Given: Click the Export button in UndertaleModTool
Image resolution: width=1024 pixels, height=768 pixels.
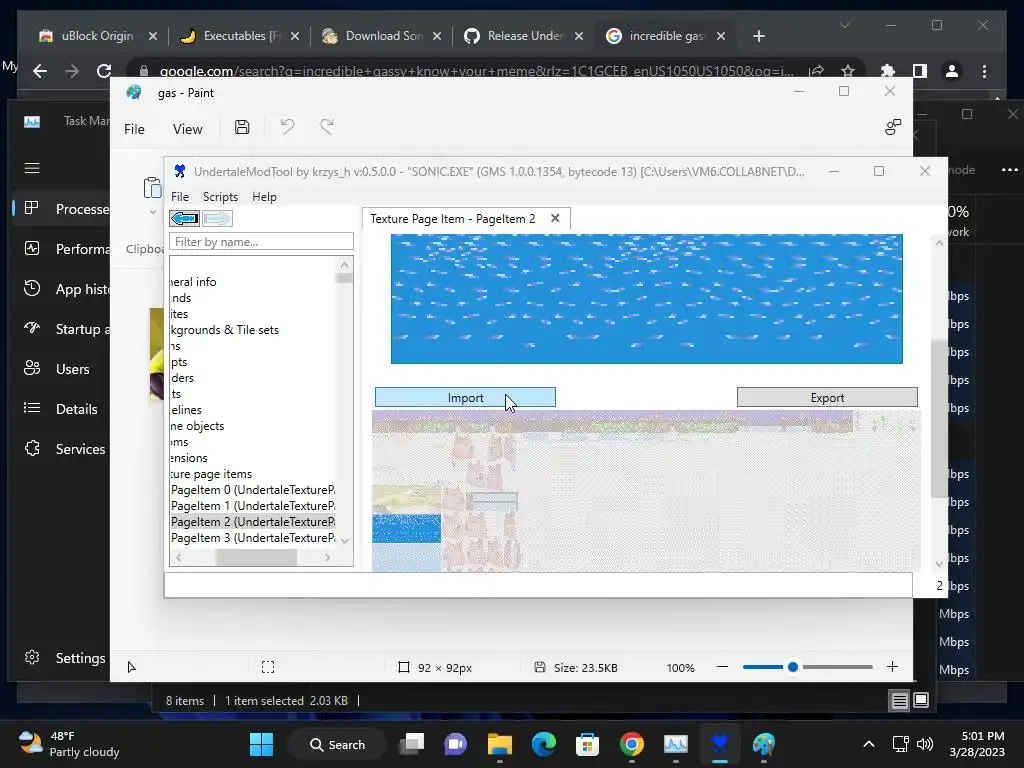Looking at the screenshot, I should [827, 397].
